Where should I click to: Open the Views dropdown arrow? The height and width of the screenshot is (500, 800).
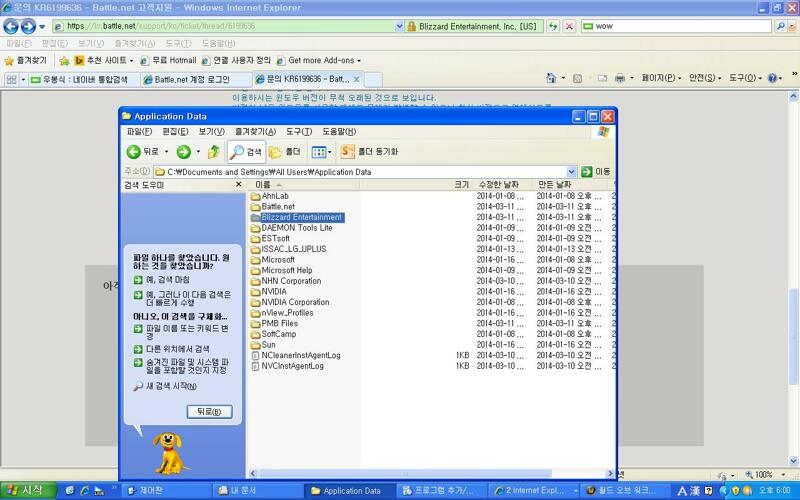click(x=330, y=152)
